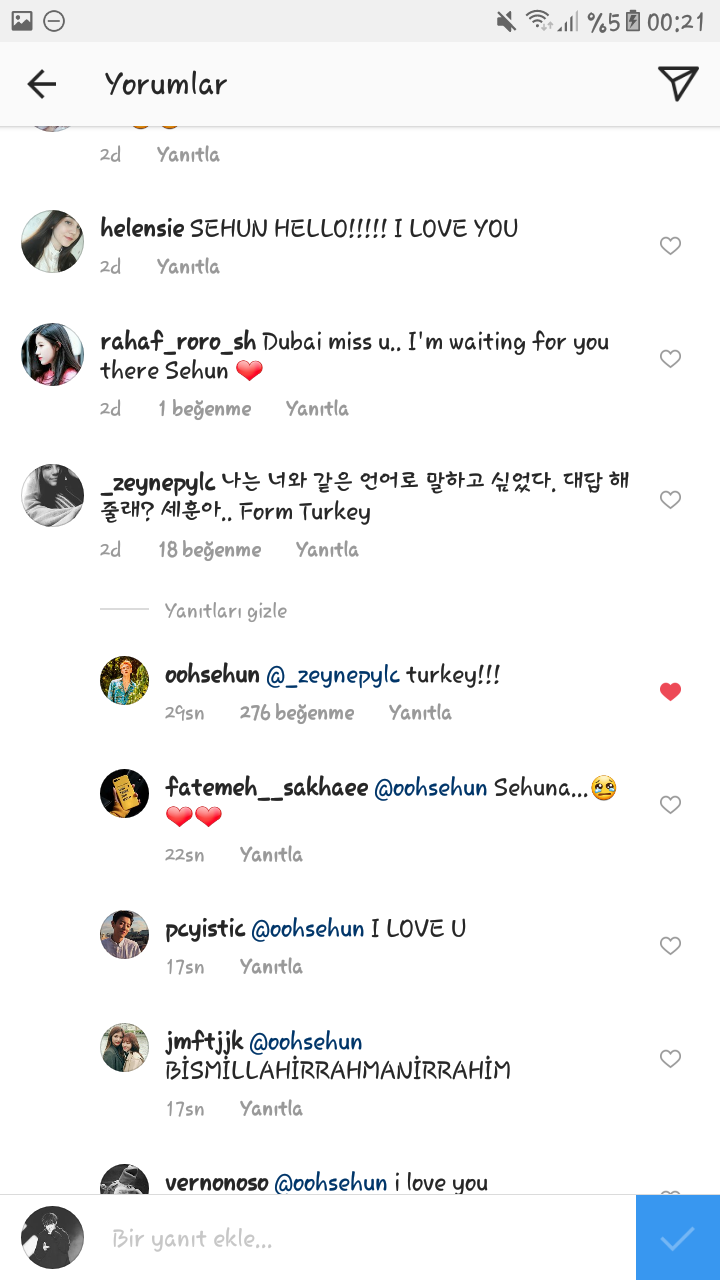Image resolution: width=720 pixels, height=1280 pixels.
Task: Tap the back arrow in header
Action: click(x=42, y=84)
